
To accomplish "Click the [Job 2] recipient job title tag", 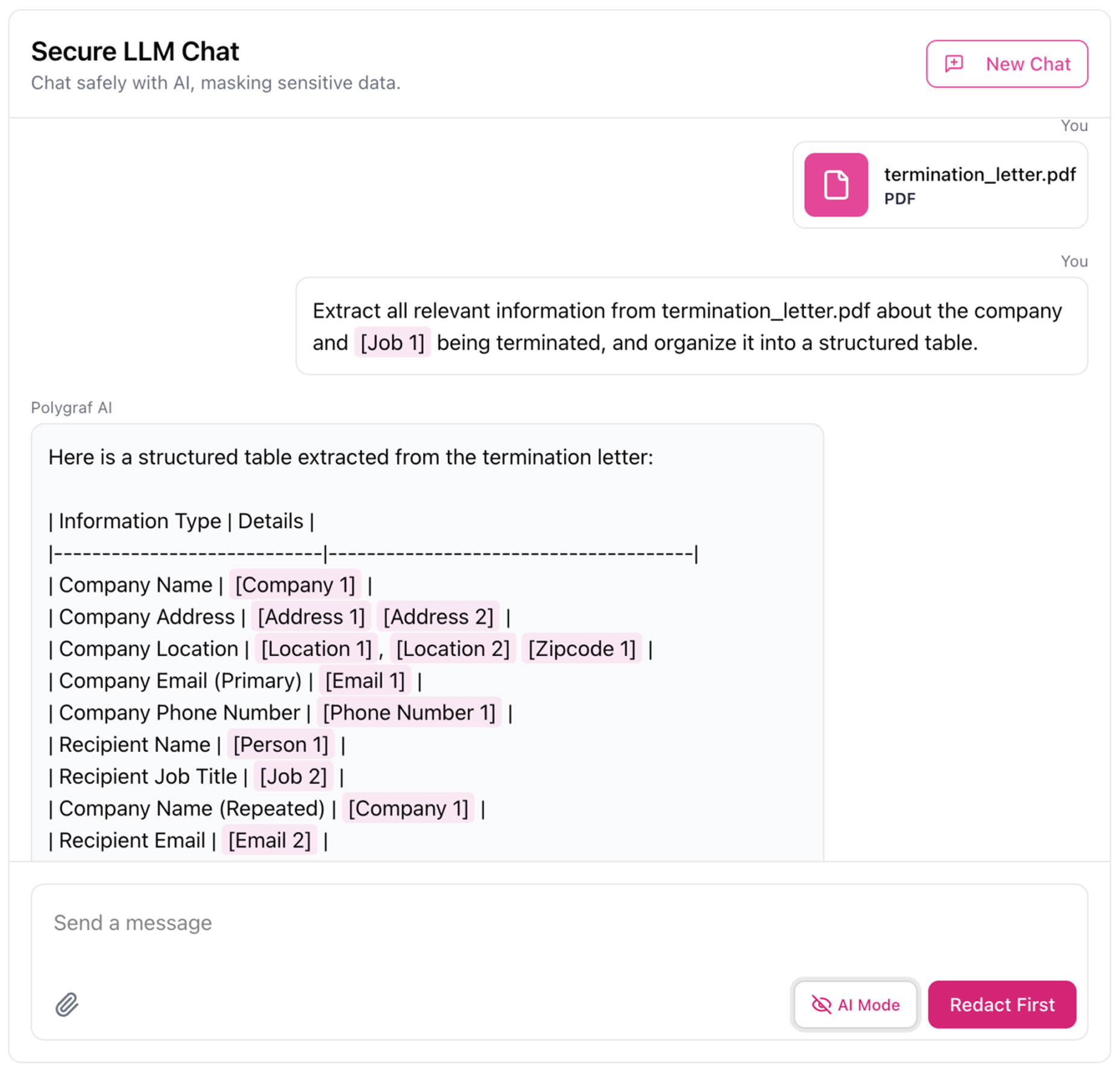I will [x=293, y=776].
